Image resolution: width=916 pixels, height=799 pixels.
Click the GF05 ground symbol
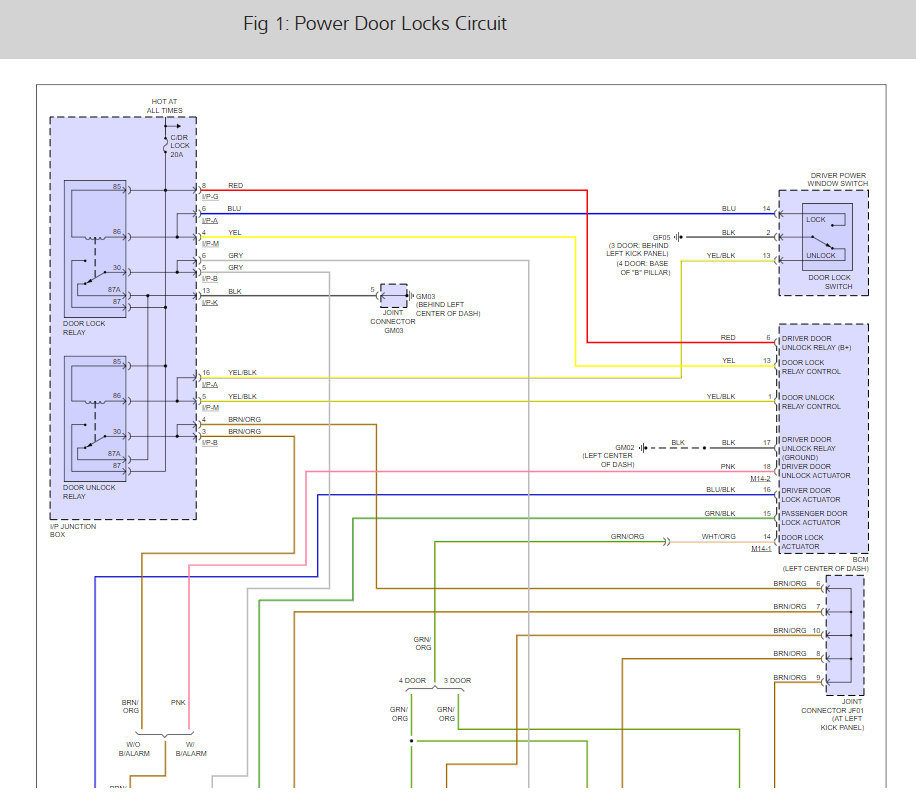(678, 237)
